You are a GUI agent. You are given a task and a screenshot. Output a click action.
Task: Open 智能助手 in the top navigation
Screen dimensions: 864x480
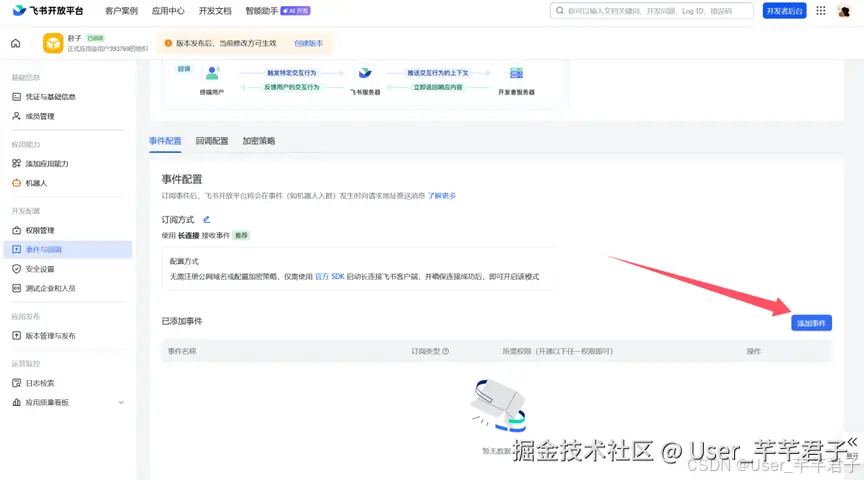click(x=262, y=10)
